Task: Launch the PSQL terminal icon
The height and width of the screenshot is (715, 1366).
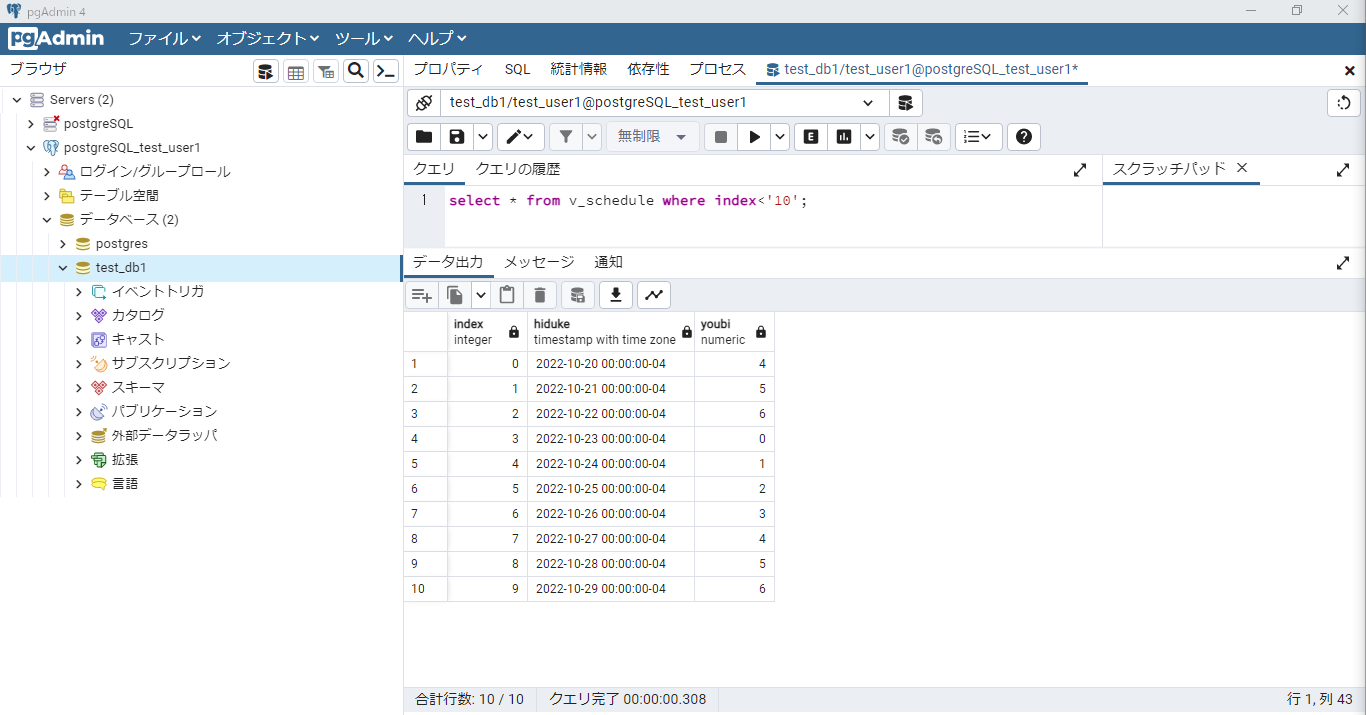Action: [x=386, y=71]
